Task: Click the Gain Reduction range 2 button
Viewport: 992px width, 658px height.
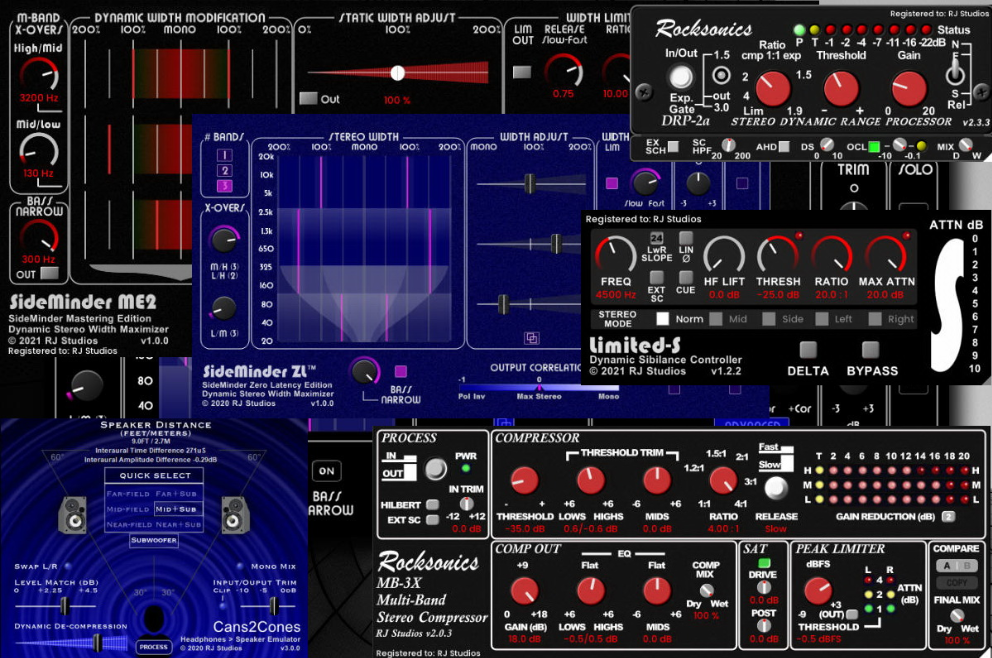Action: [948, 516]
